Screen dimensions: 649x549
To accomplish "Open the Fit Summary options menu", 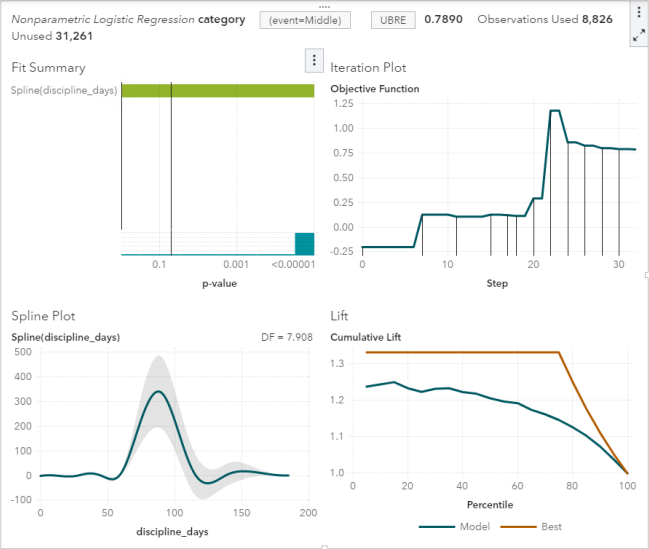I will 314,60.
